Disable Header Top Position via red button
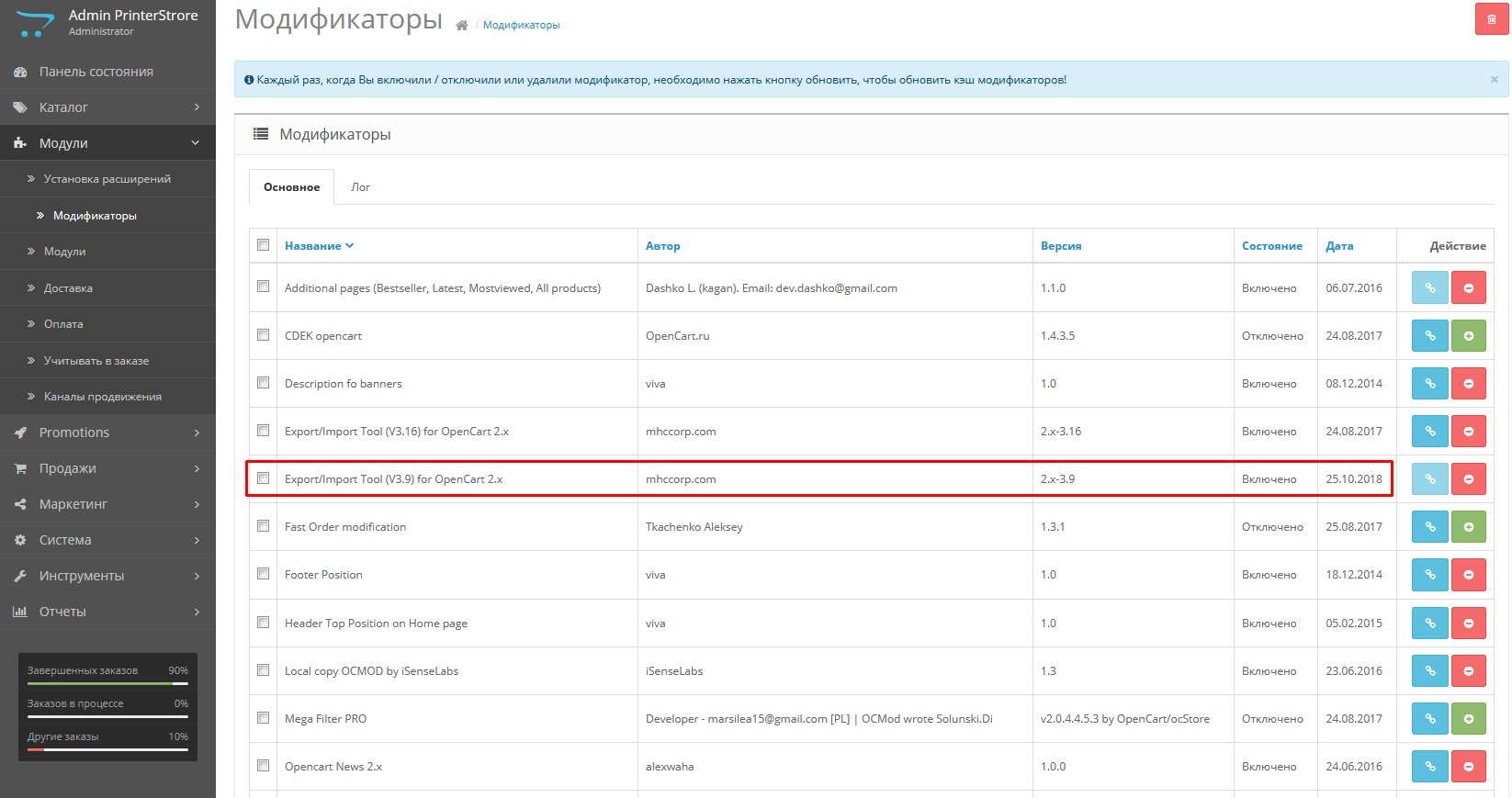 [x=1468, y=623]
